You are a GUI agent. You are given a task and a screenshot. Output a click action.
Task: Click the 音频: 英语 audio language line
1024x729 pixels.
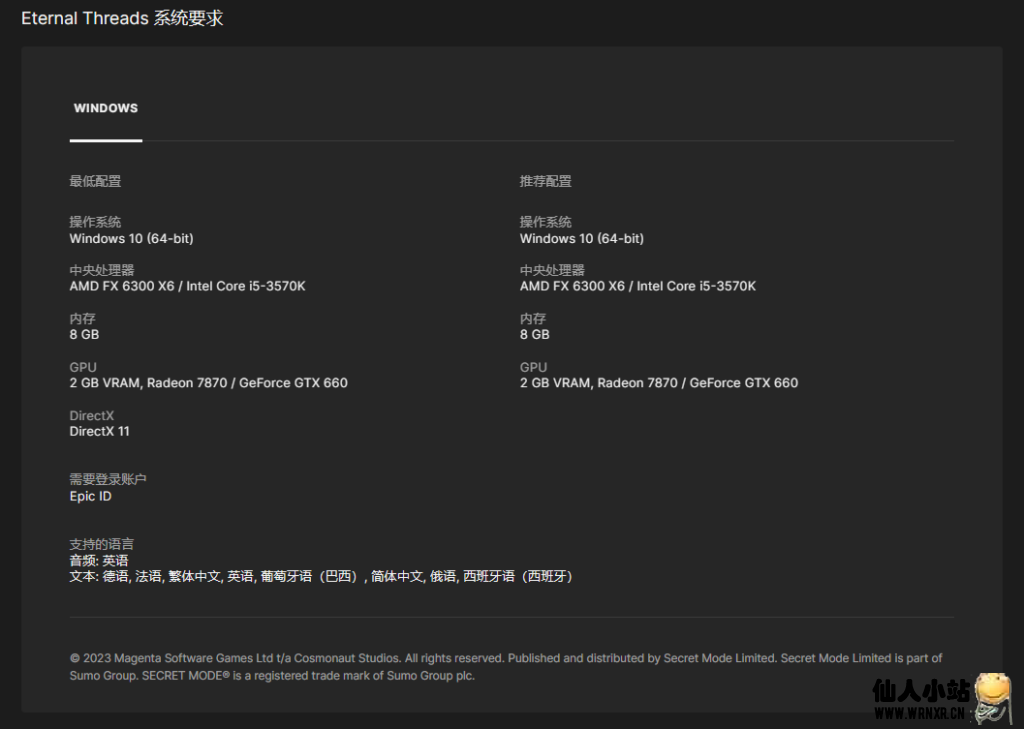99,561
